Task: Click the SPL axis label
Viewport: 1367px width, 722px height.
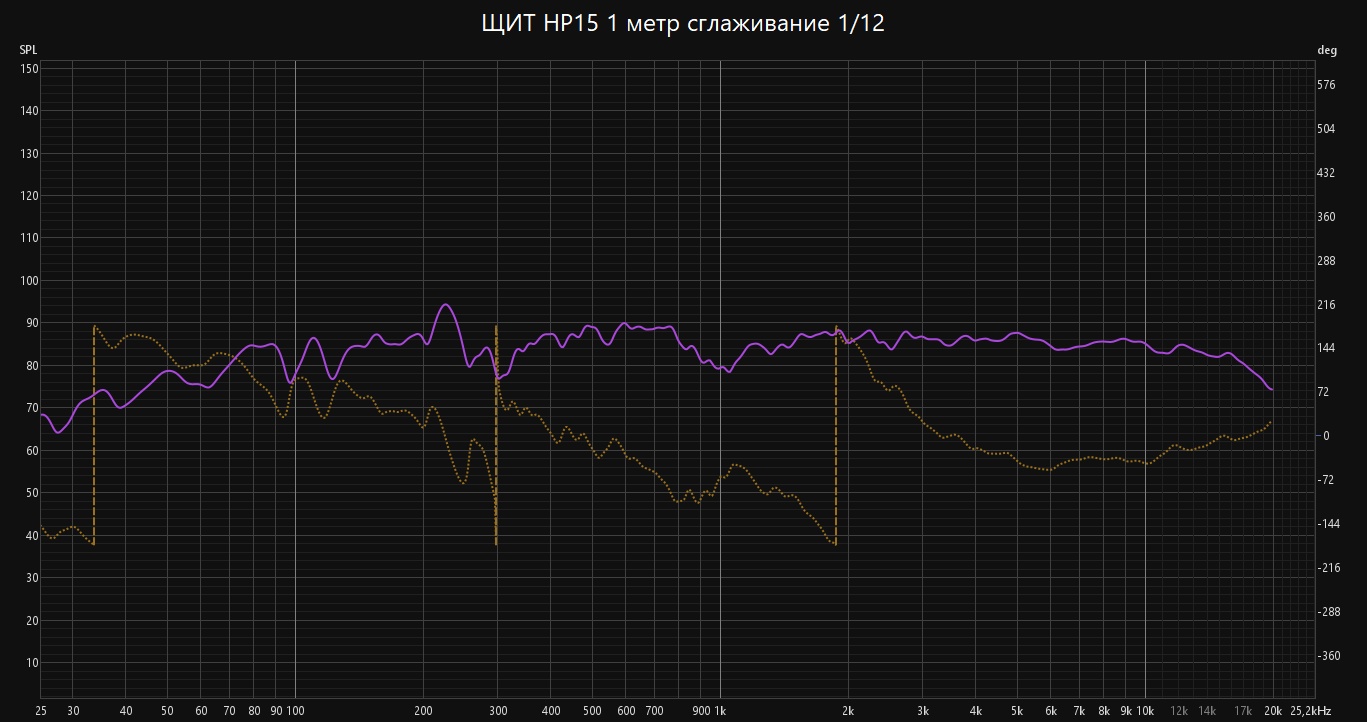Action: [x=28, y=50]
